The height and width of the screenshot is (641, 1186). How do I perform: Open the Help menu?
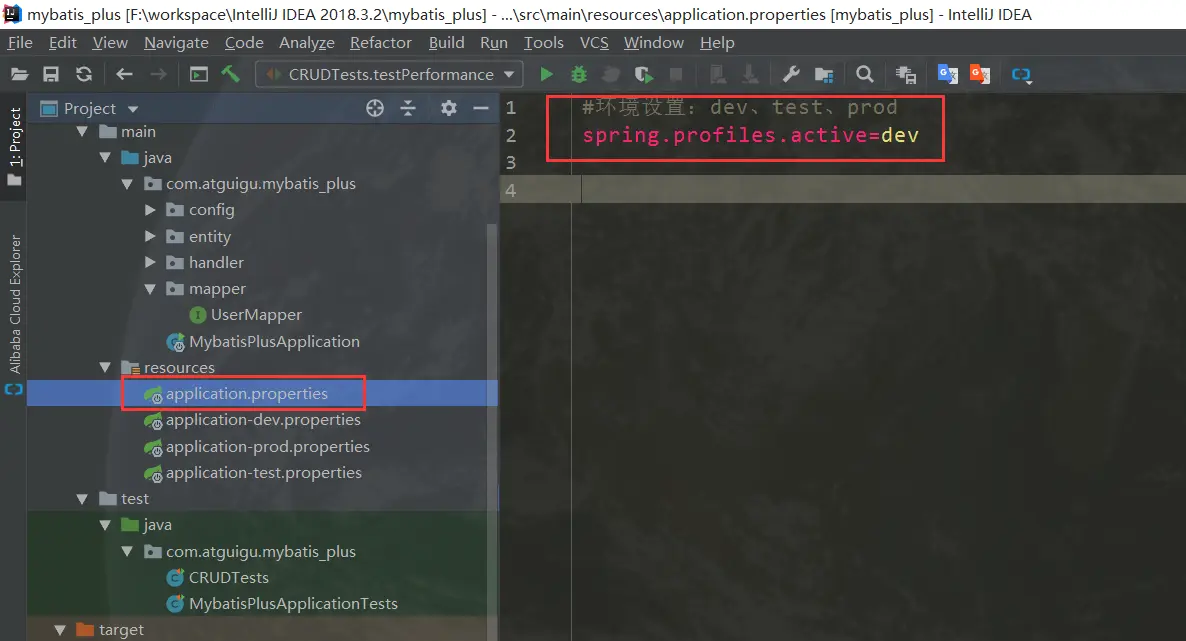point(717,42)
